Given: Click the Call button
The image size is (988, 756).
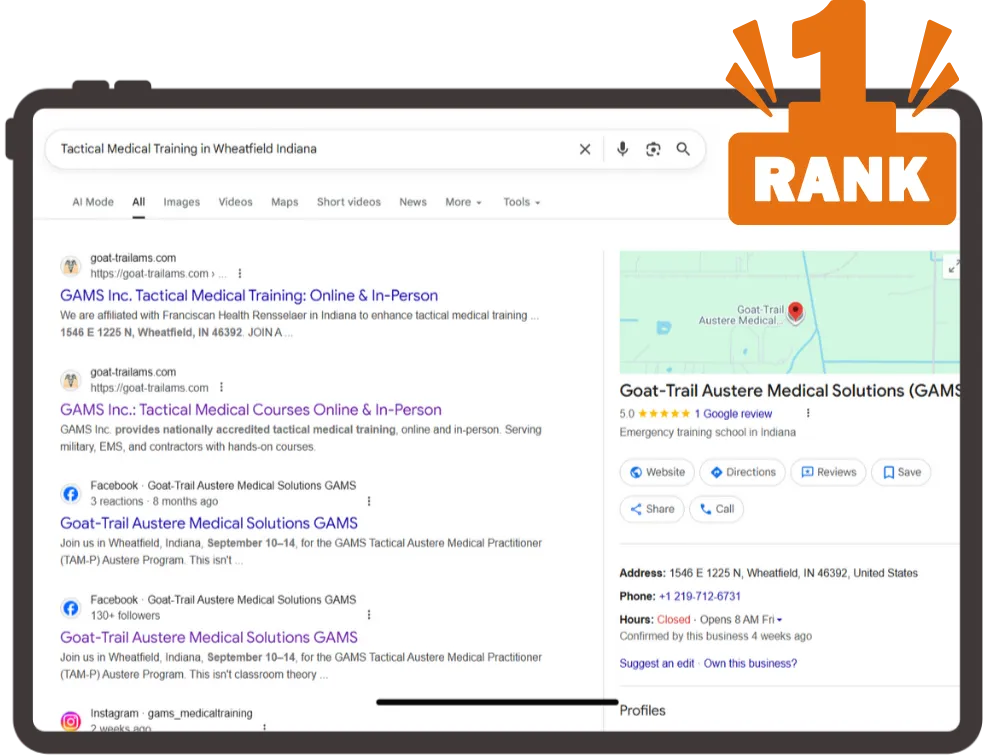Looking at the screenshot, I should point(716,509).
